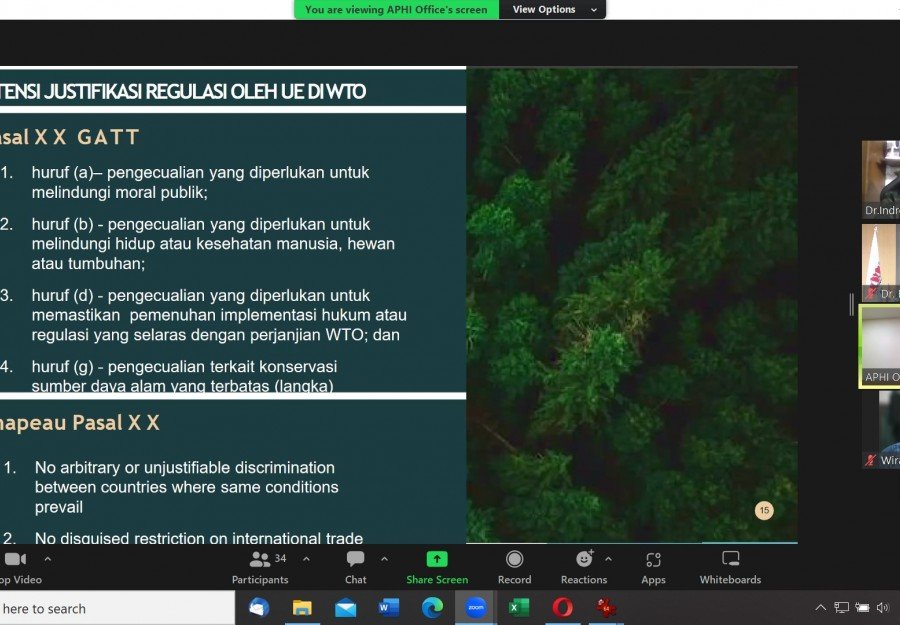Open the View Options dropdown
This screenshot has width=900, height=625.
coord(552,9)
